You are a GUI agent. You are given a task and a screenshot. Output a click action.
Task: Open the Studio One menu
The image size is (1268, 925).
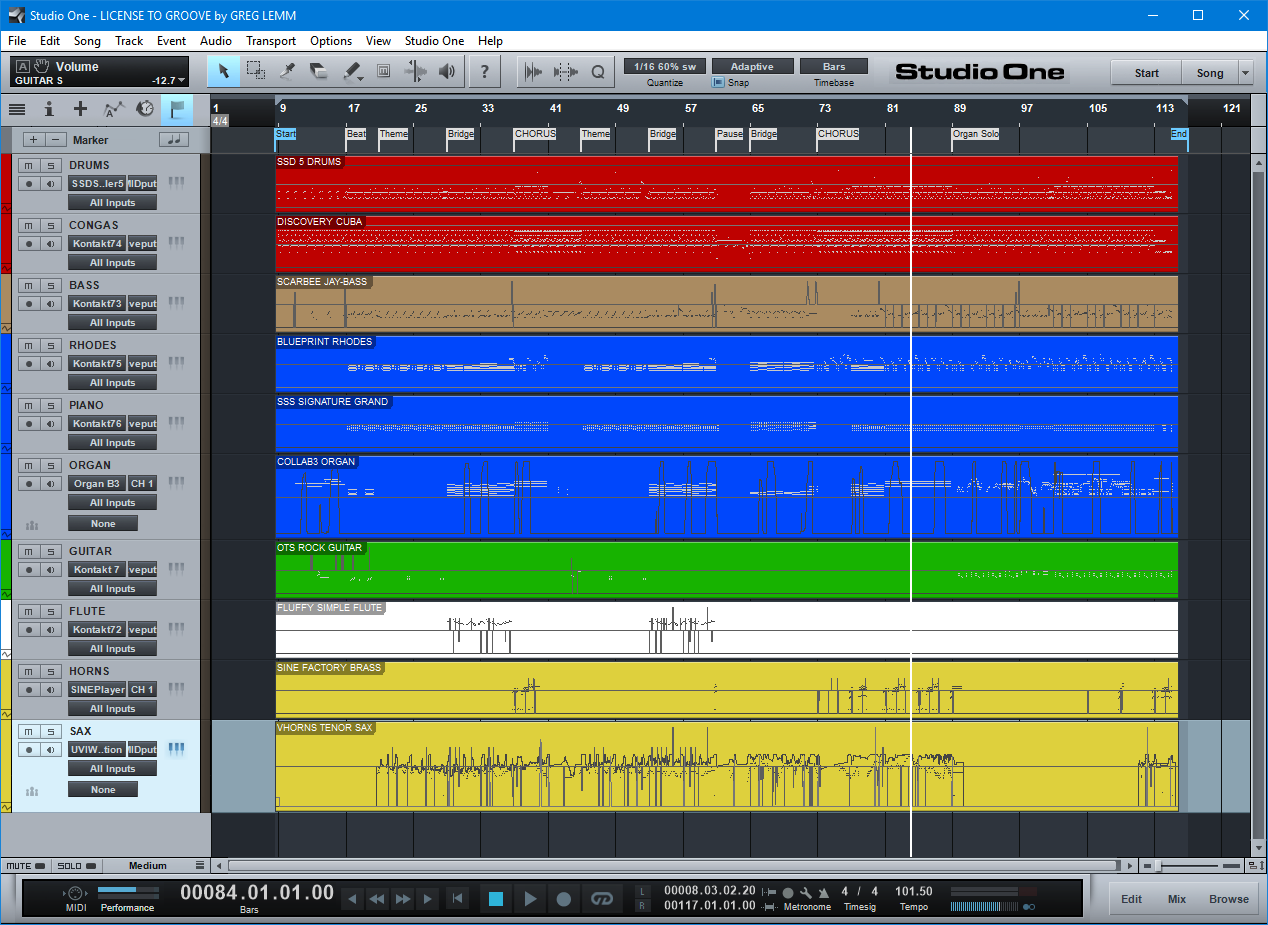[434, 41]
